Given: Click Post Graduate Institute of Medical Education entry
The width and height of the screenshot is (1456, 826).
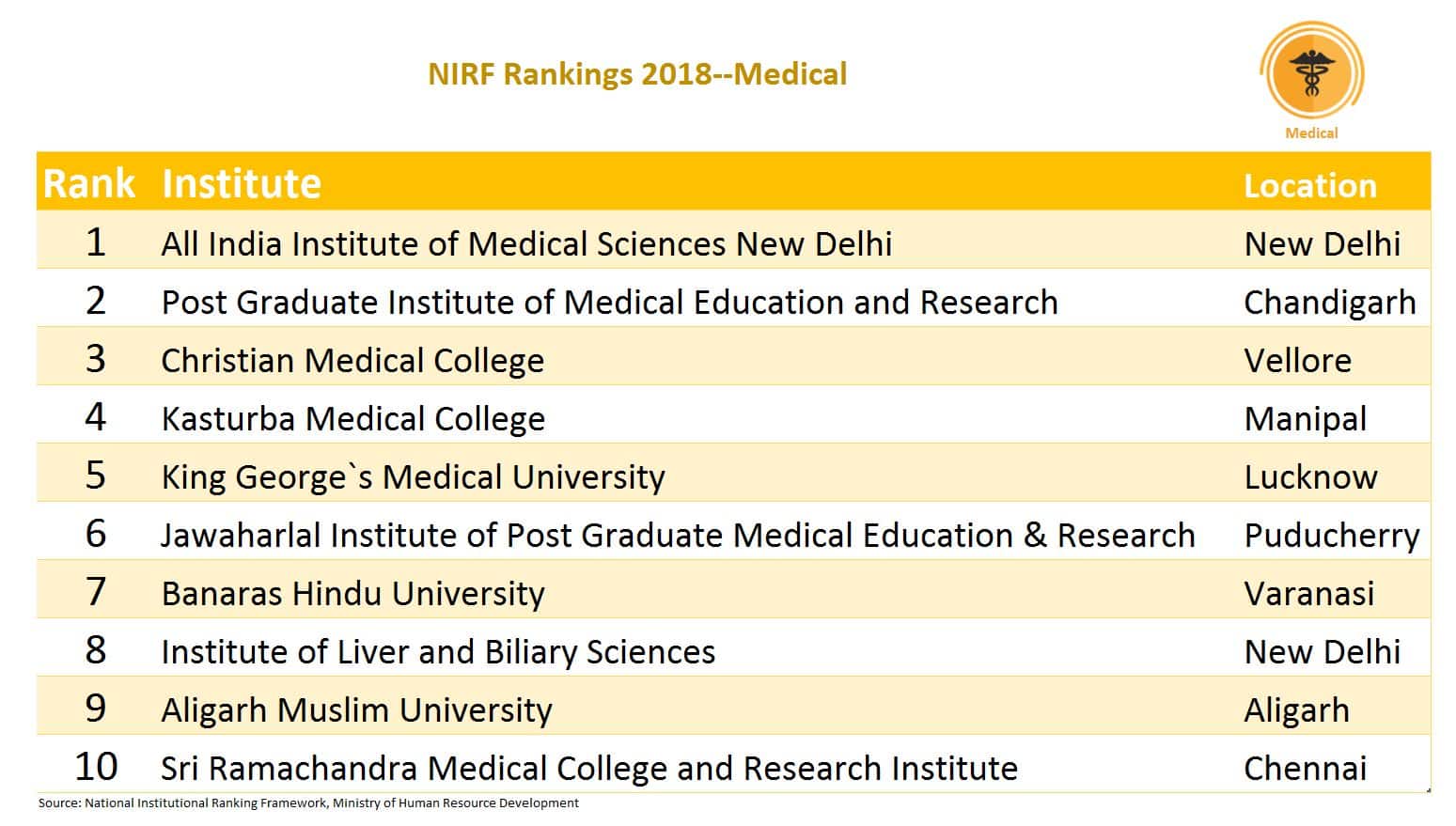Looking at the screenshot, I should point(609,303).
